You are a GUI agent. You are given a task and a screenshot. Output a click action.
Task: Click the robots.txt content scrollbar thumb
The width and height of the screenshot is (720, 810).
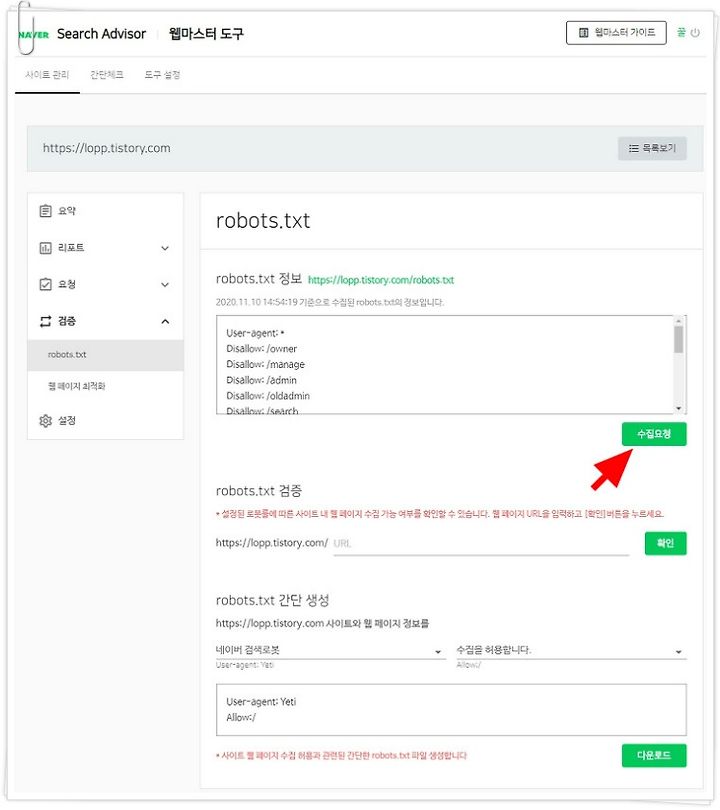click(x=678, y=339)
